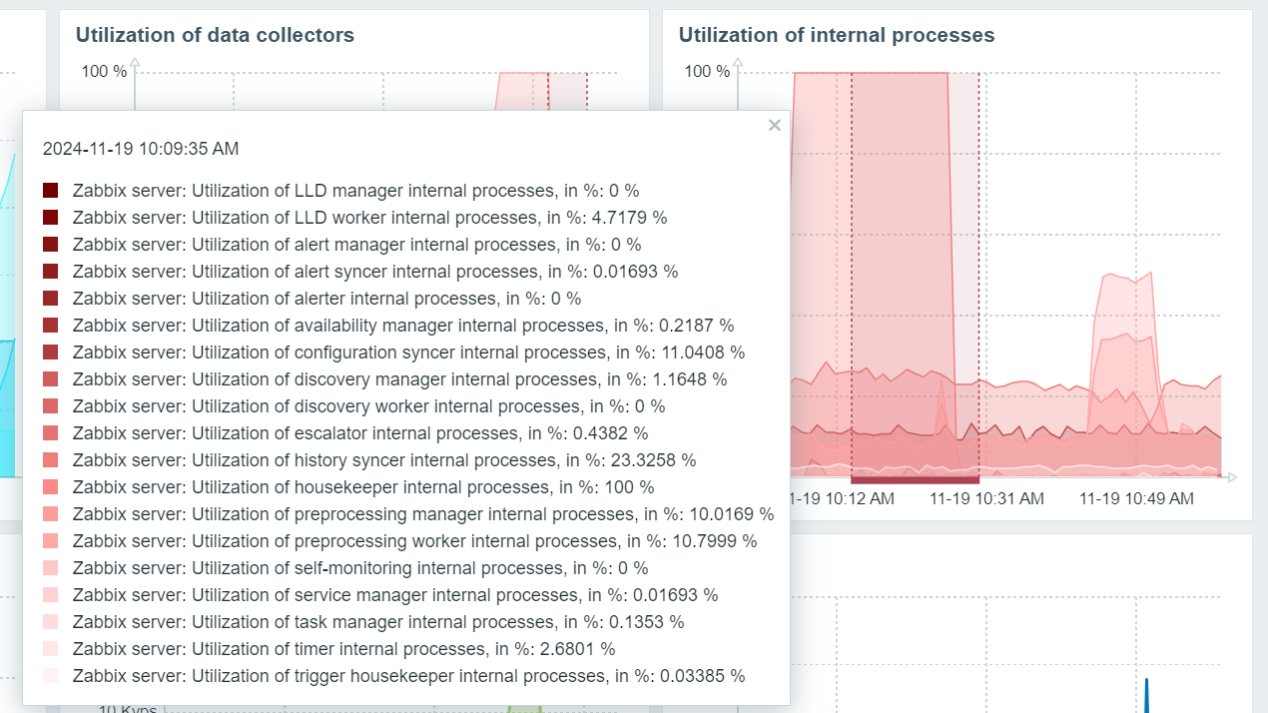
Task: Click the preprocessing worker legend entry text
Action: click(414, 541)
